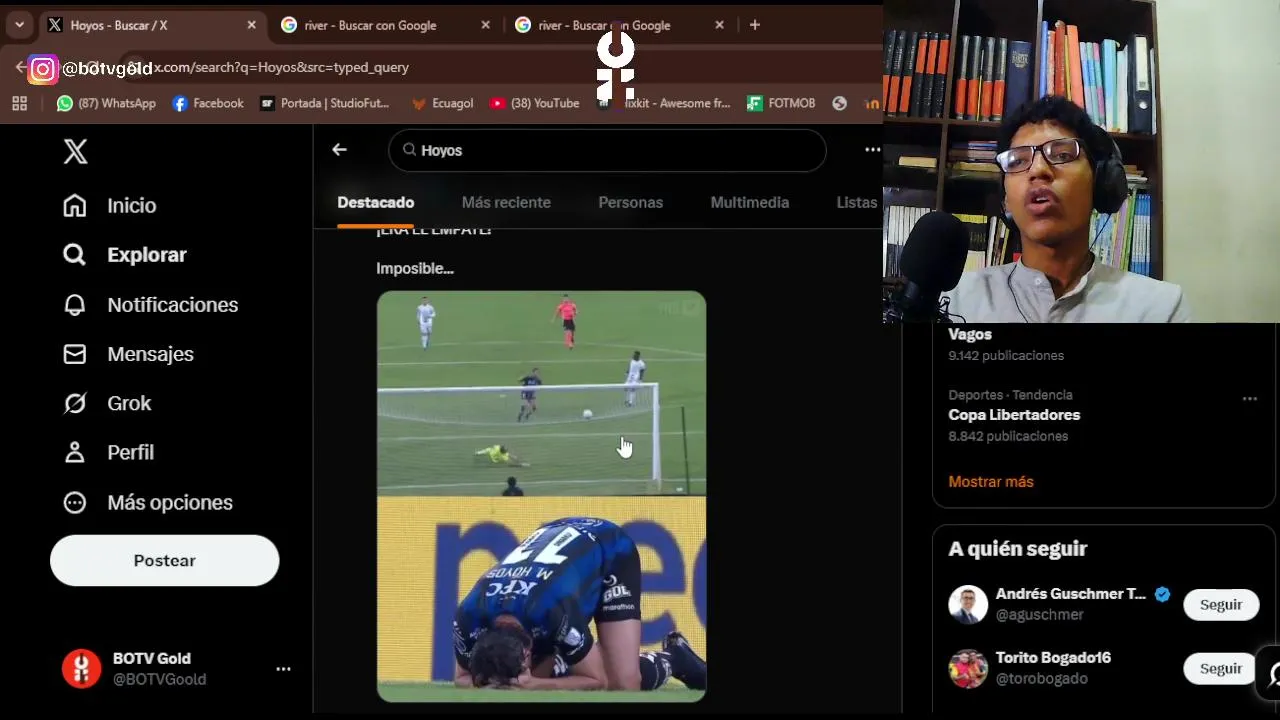
Task: Open goal-line image in post
Action: pyautogui.click(x=541, y=393)
